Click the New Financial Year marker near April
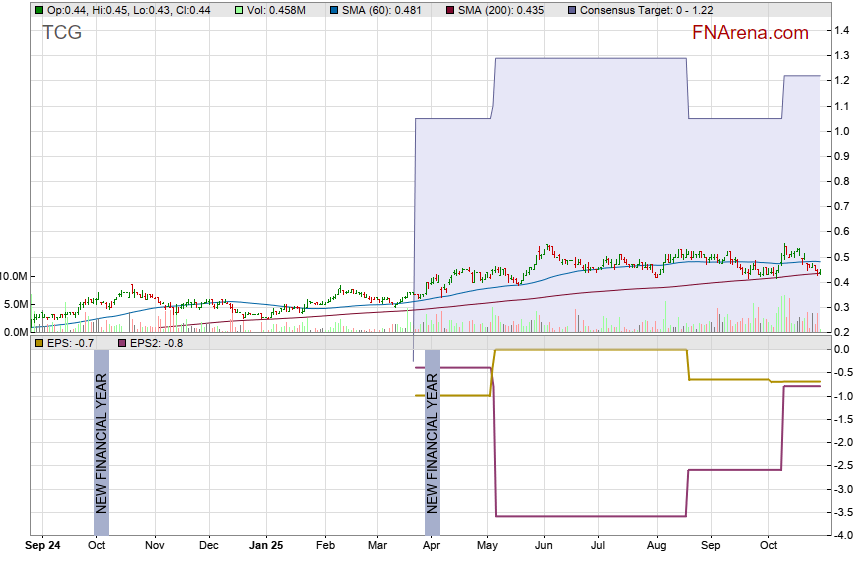Screen dimensions: 859x566 click(x=432, y=443)
